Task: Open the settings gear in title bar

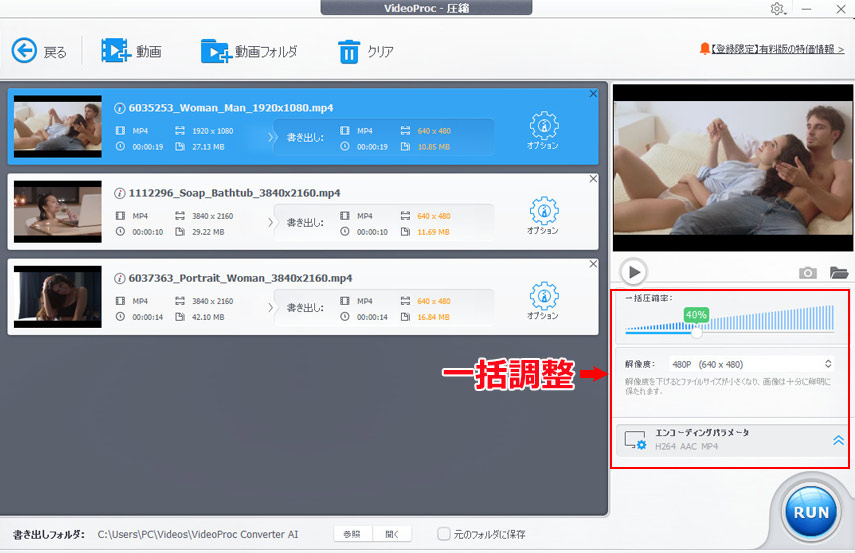Action: click(778, 9)
